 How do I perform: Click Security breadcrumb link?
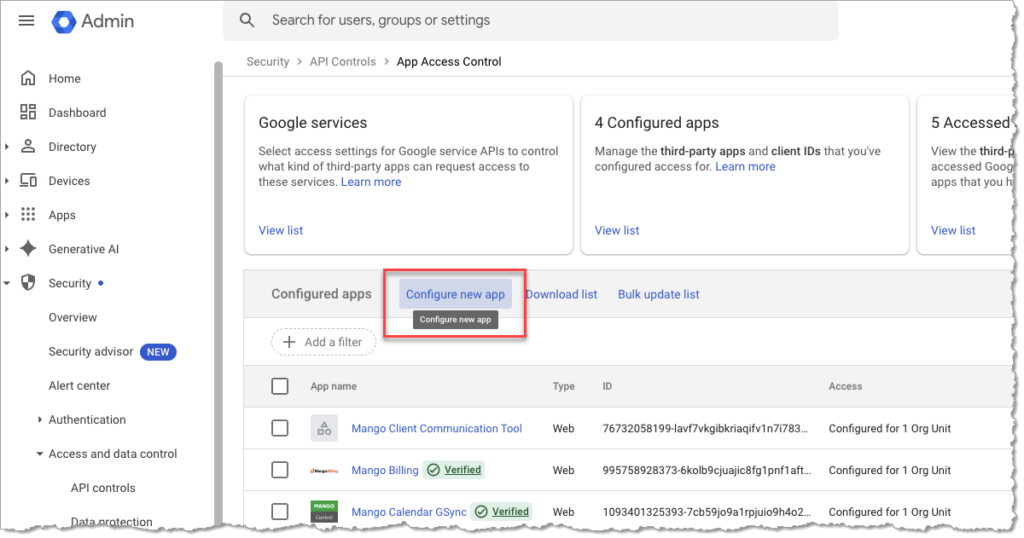[268, 61]
